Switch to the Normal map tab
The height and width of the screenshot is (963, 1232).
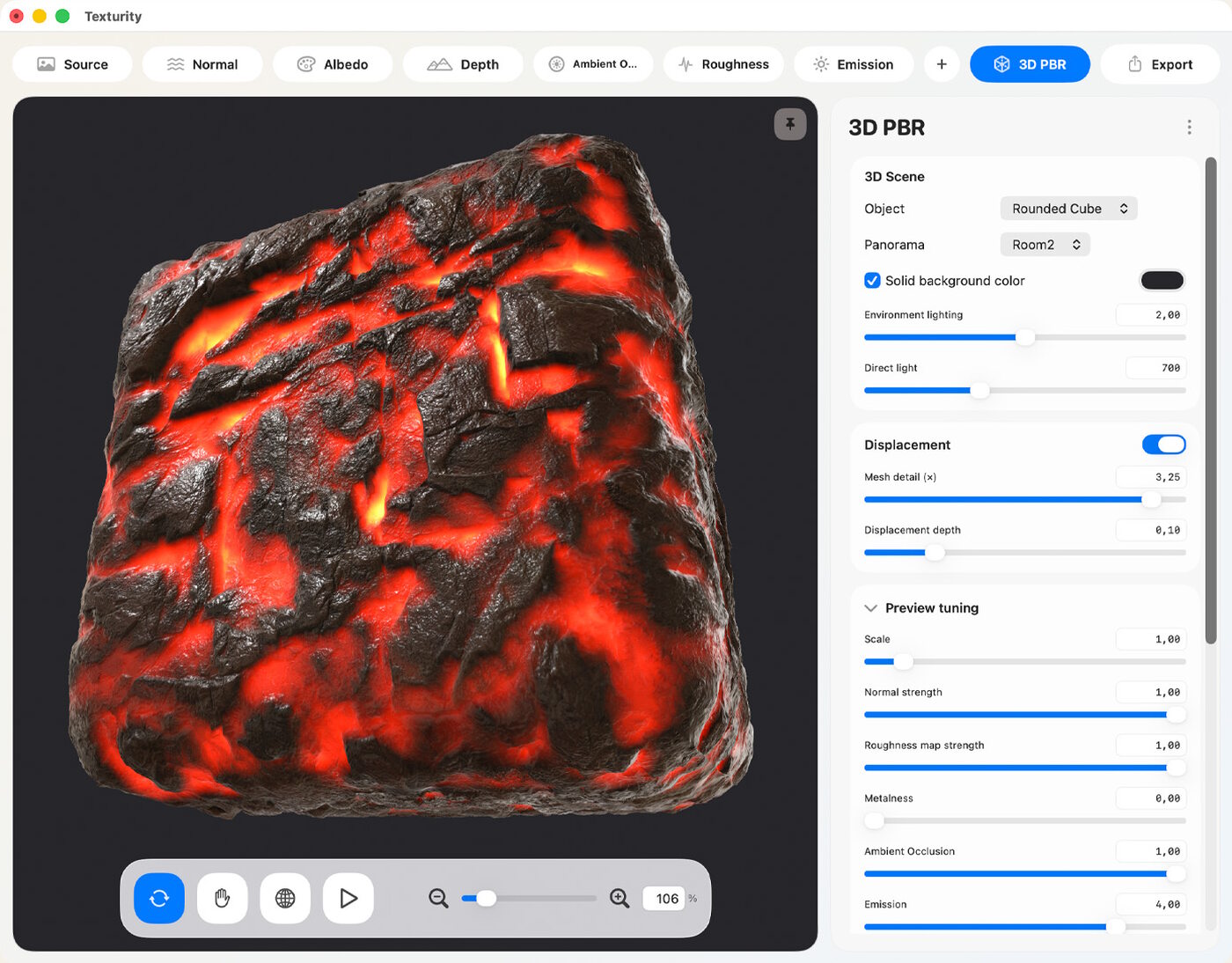[202, 64]
